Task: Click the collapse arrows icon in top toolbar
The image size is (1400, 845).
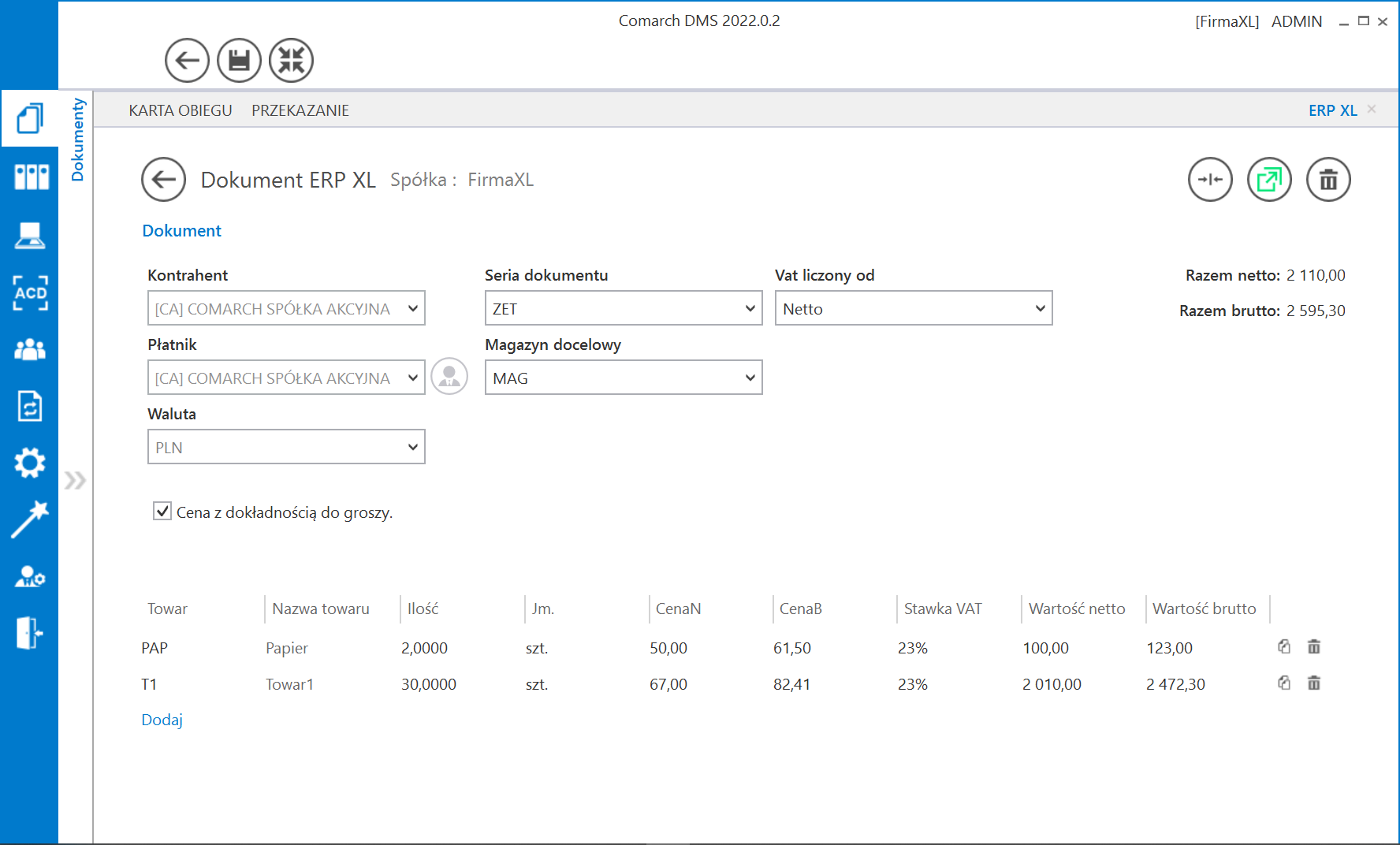Action: [291, 61]
